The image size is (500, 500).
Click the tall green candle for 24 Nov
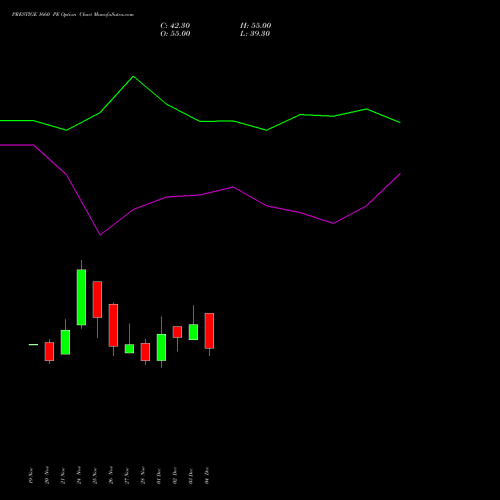pos(81,297)
